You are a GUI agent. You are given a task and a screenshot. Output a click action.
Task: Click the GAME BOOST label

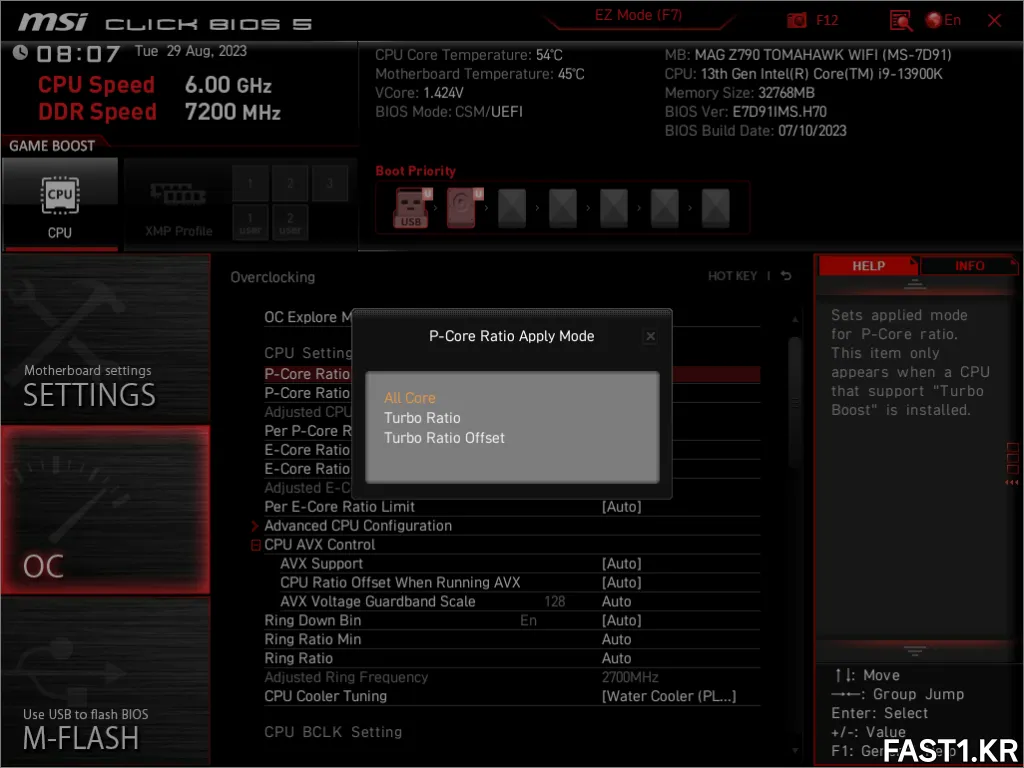pos(52,146)
